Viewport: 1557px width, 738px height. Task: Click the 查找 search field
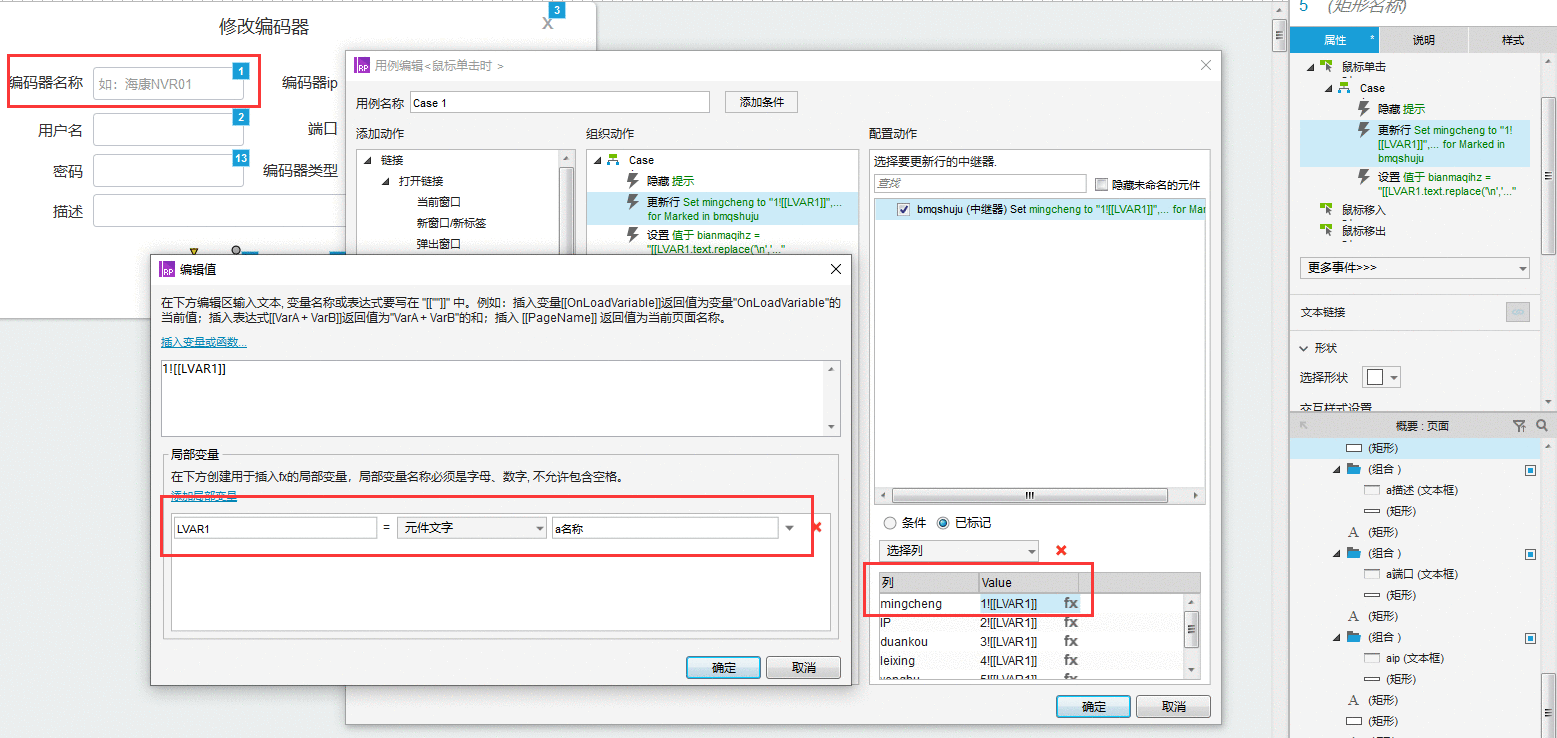980,184
